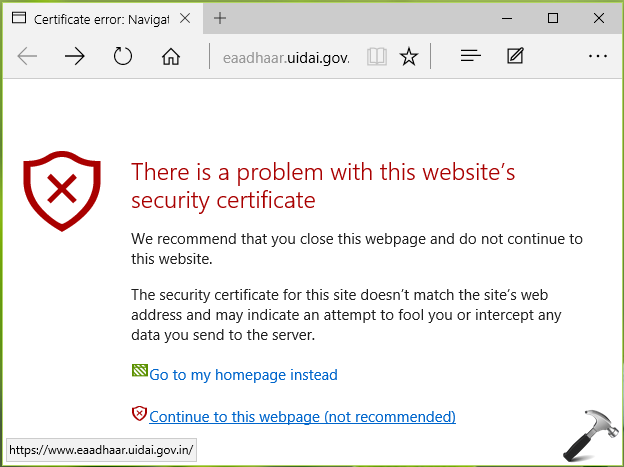Image resolution: width=624 pixels, height=467 pixels.
Task: Add page to favorites star
Action: click(409, 56)
